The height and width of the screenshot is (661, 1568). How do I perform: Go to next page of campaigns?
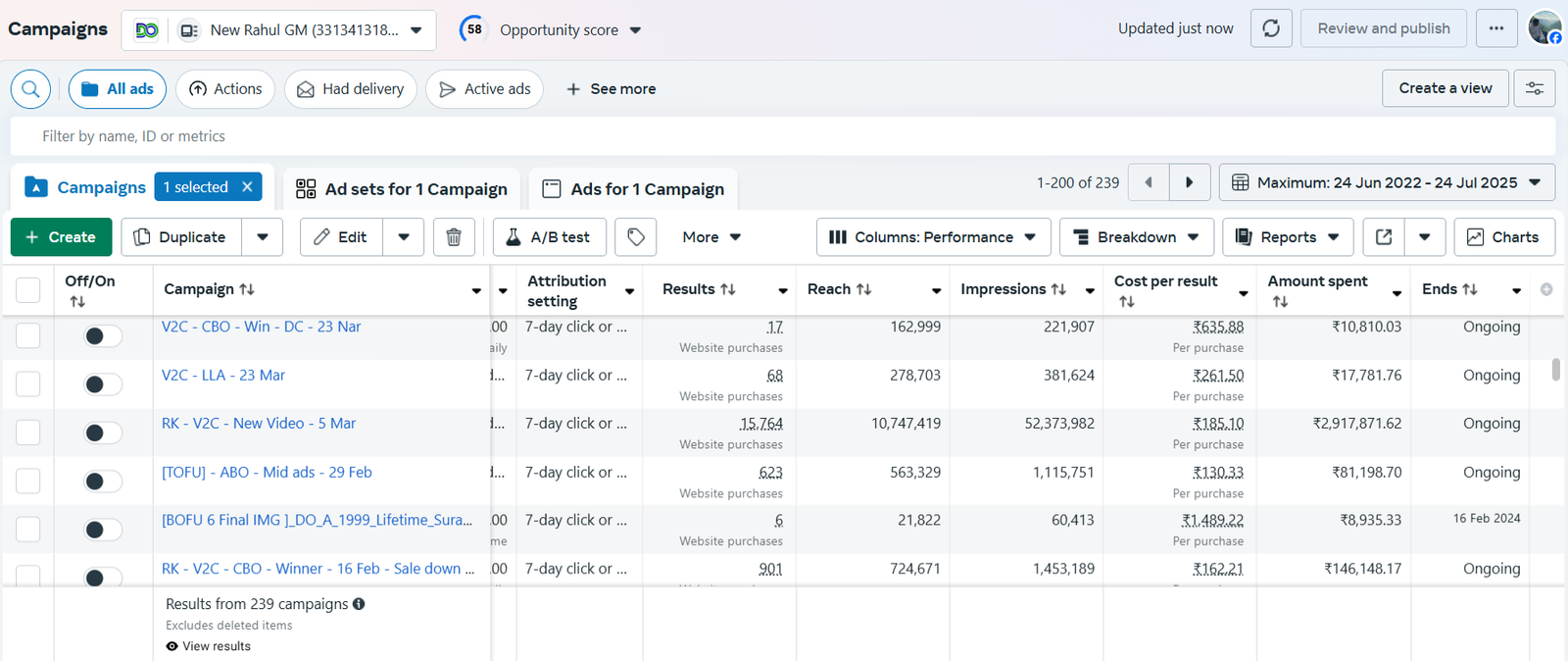pos(1190,182)
